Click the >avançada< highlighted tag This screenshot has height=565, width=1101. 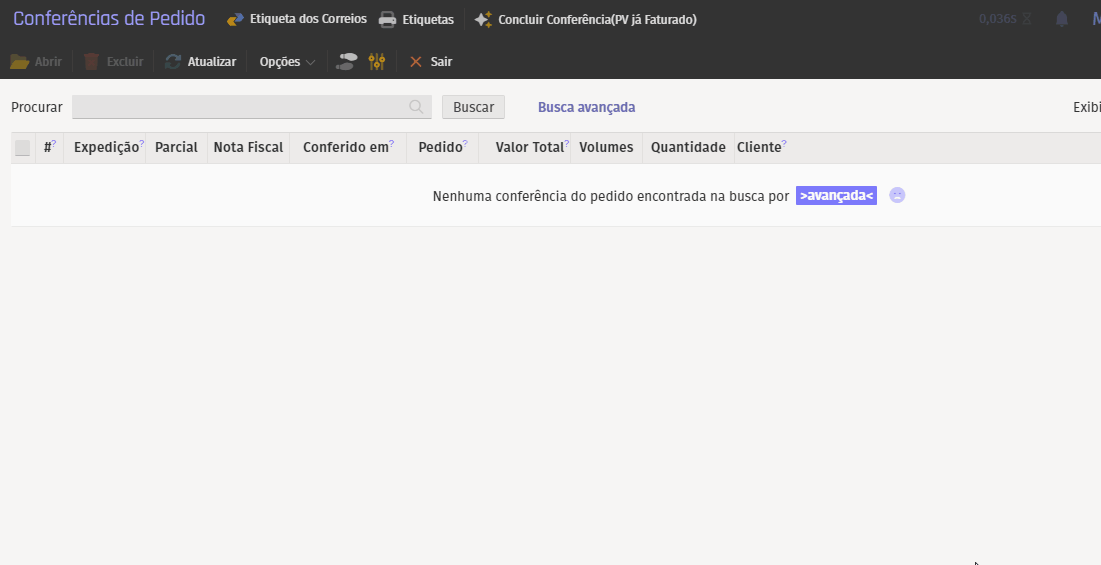pyautogui.click(x=836, y=196)
